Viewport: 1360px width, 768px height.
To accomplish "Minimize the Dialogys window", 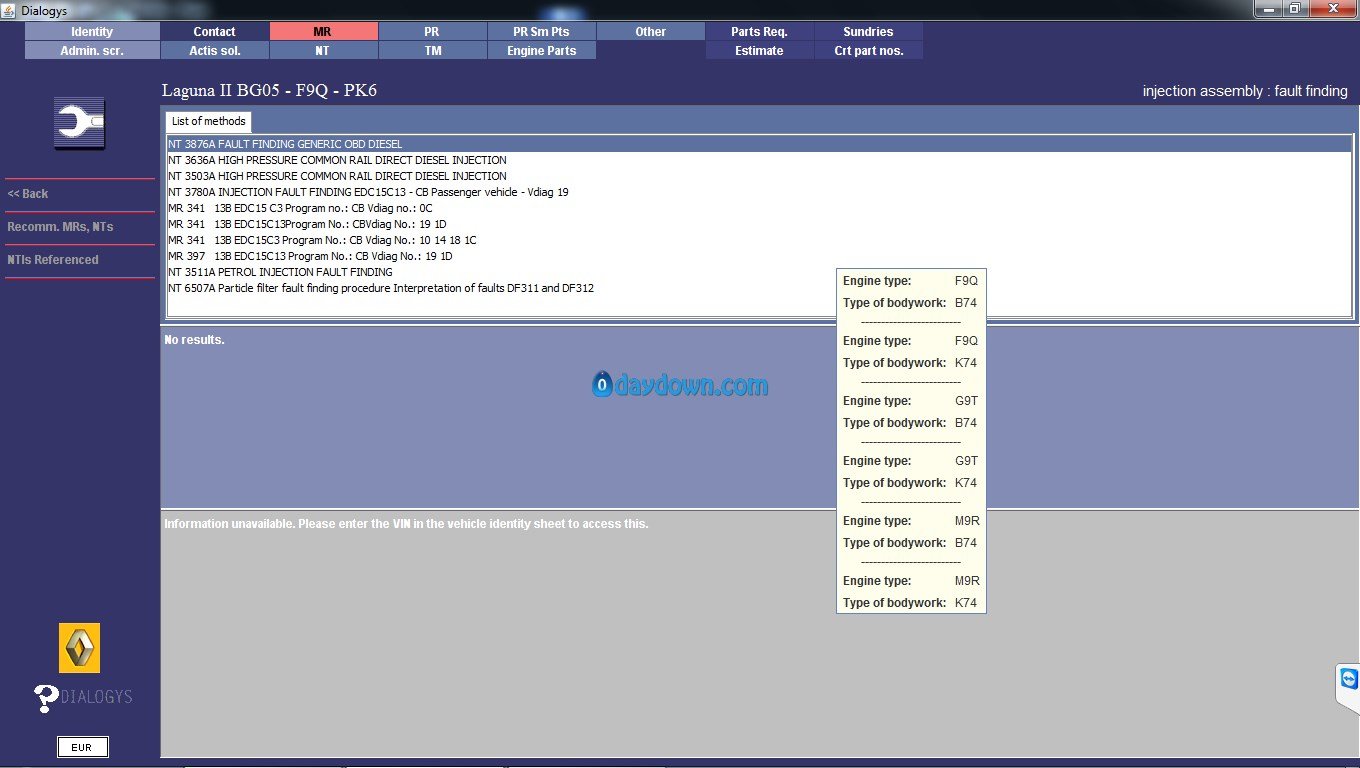I will click(x=1268, y=8).
